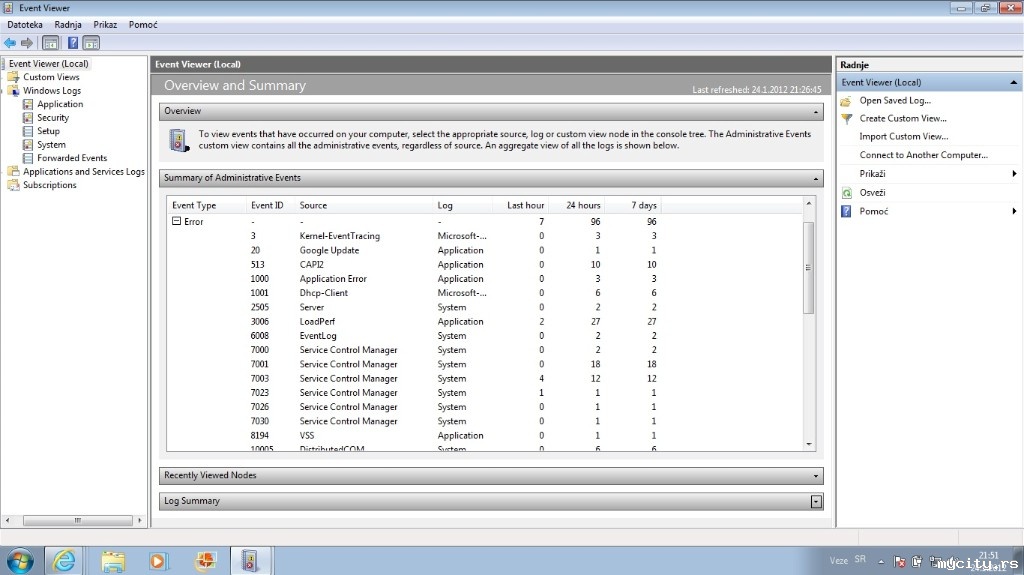Click the Security log icon in tree
Screen dimensions: 1024x575
(27, 118)
